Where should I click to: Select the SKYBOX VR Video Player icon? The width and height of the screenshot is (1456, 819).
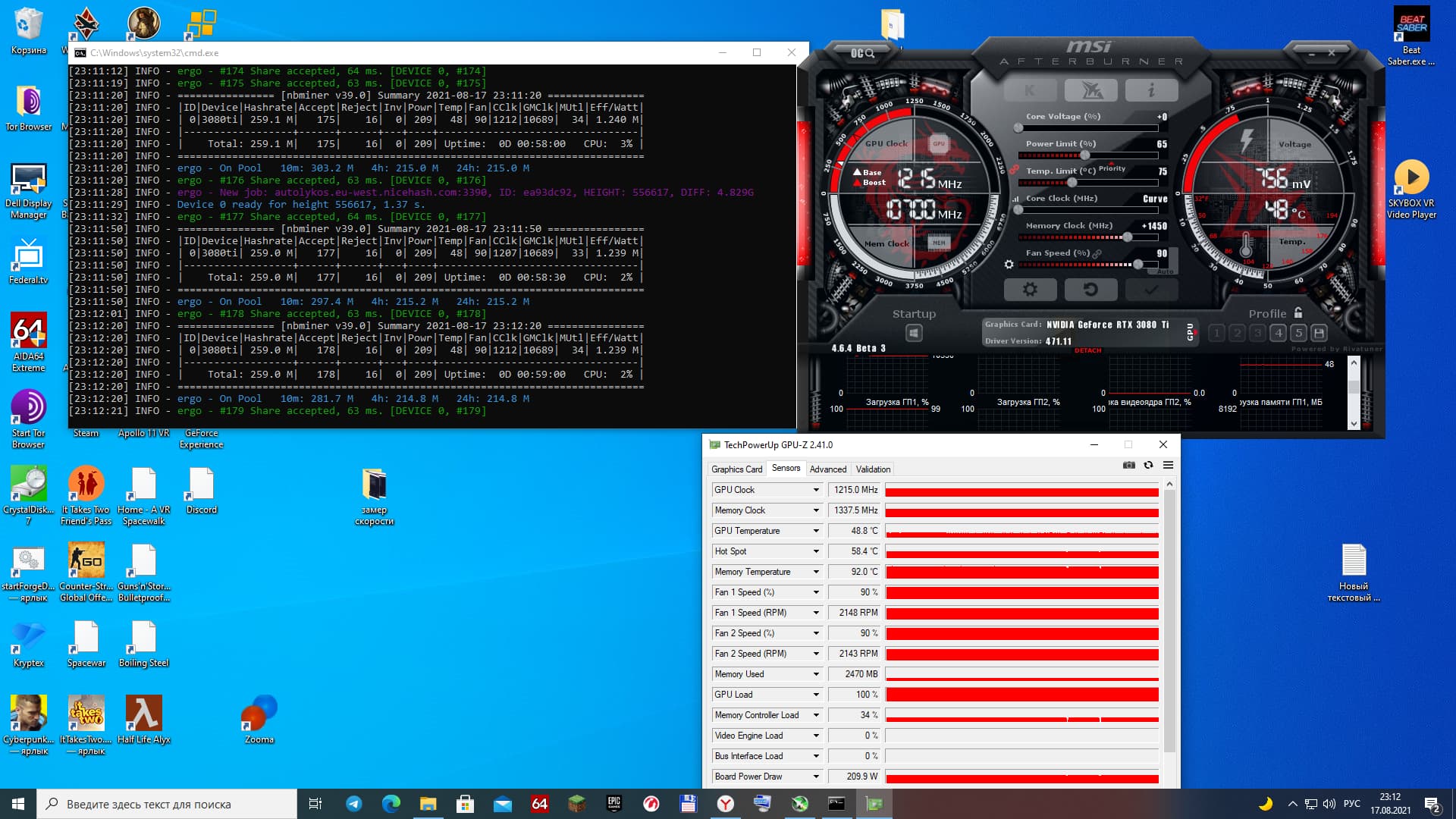point(1411,190)
